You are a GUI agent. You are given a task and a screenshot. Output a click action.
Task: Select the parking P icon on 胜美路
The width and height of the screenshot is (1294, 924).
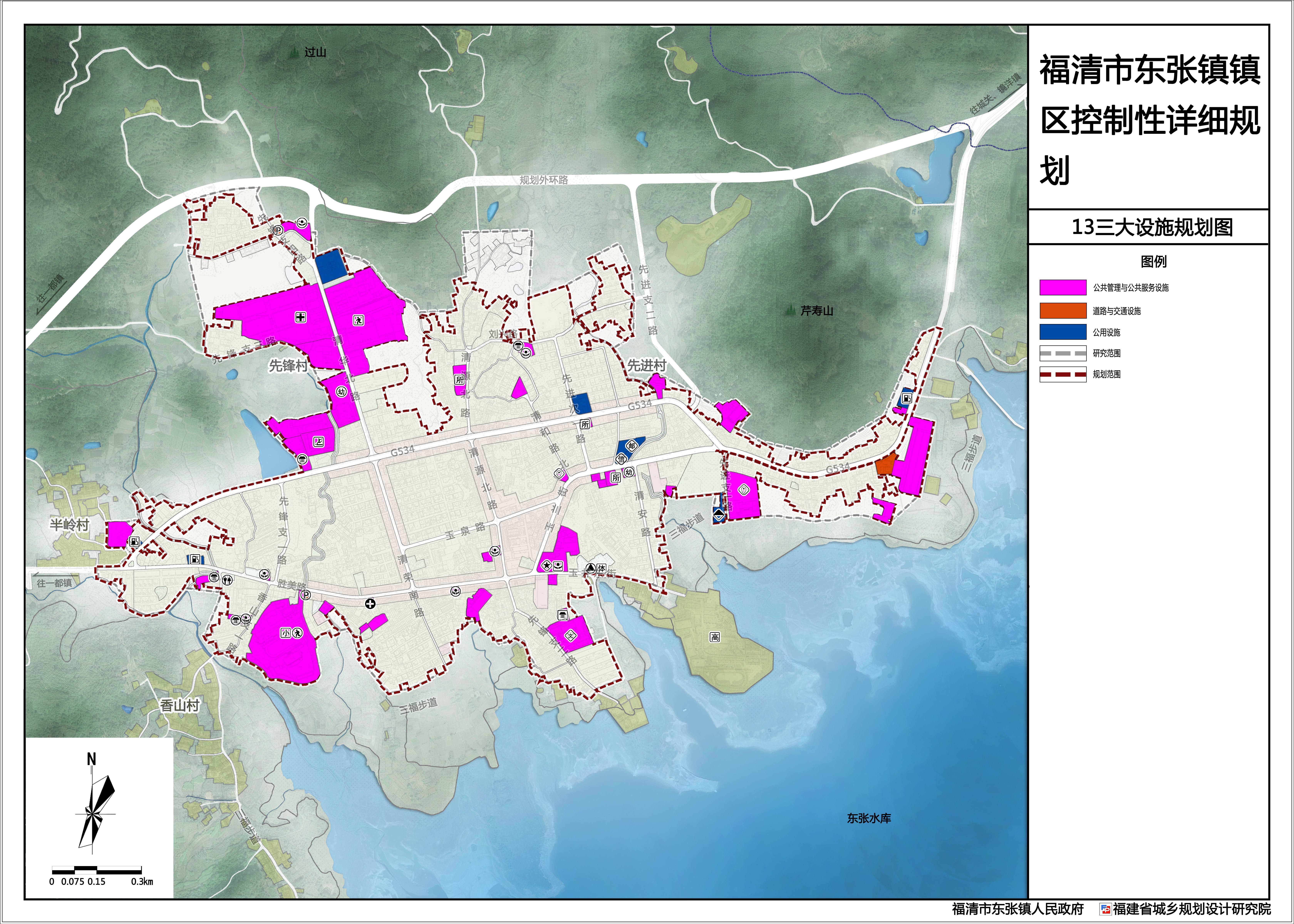click(306, 595)
